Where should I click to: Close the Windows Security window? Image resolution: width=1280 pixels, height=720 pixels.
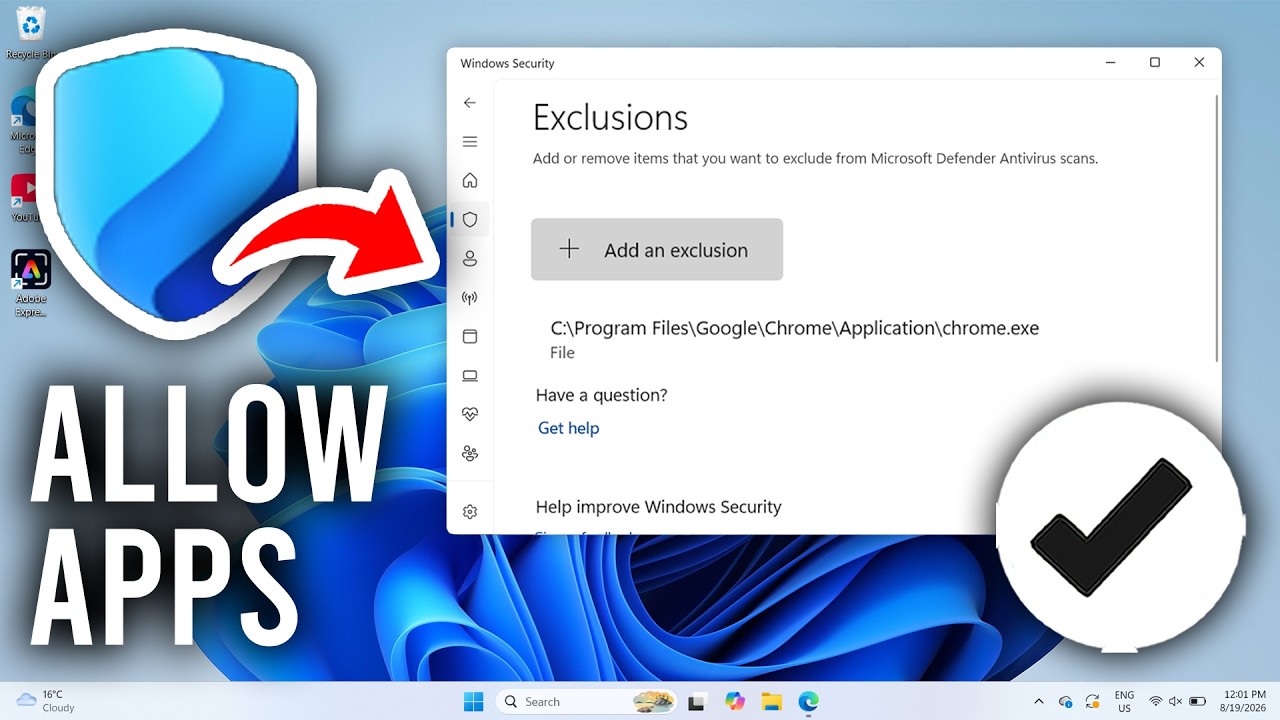click(x=1199, y=63)
